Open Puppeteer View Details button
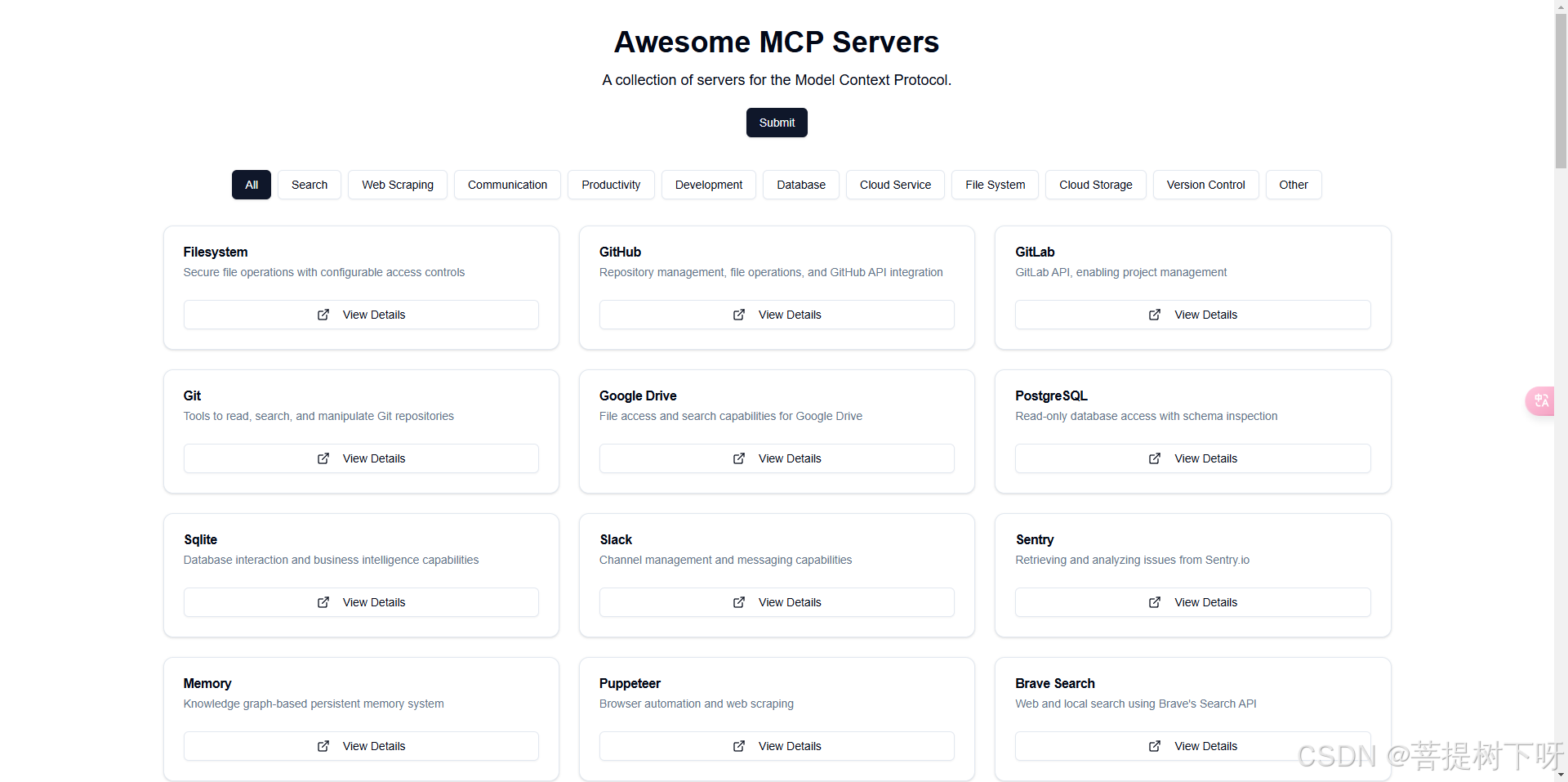Screen dimensions: 1568x782 (777, 746)
